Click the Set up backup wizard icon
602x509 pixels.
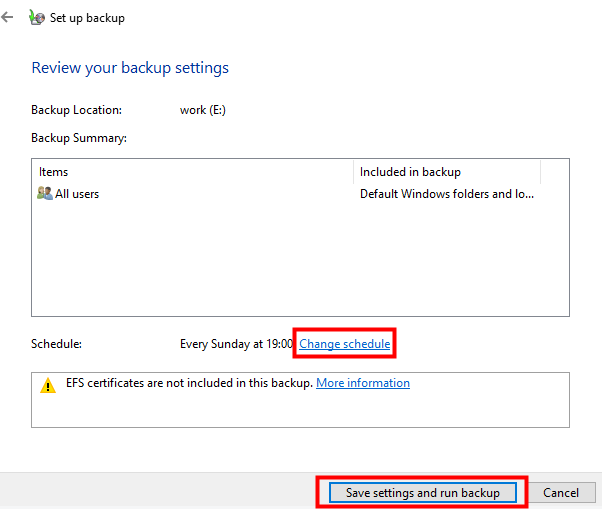pyautogui.click(x=37, y=18)
